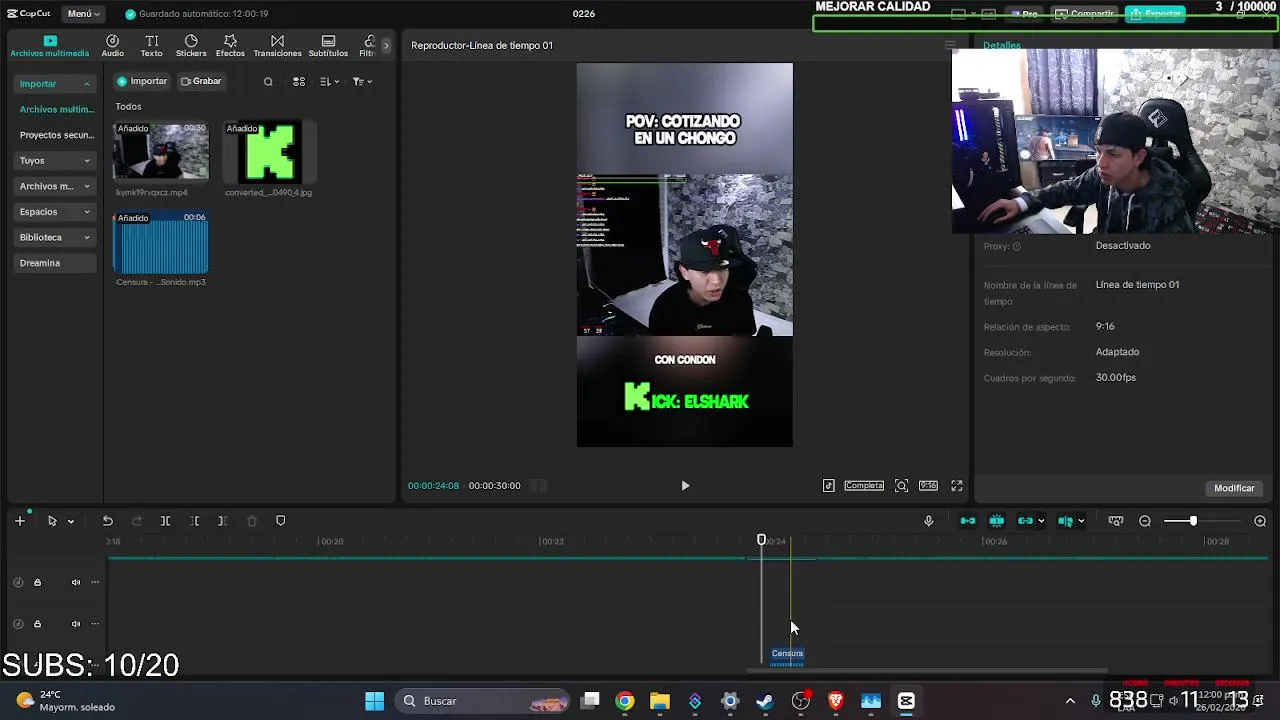Expand the Biblioteca sidebar section
The height and width of the screenshot is (720, 1280).
click(x=56, y=237)
